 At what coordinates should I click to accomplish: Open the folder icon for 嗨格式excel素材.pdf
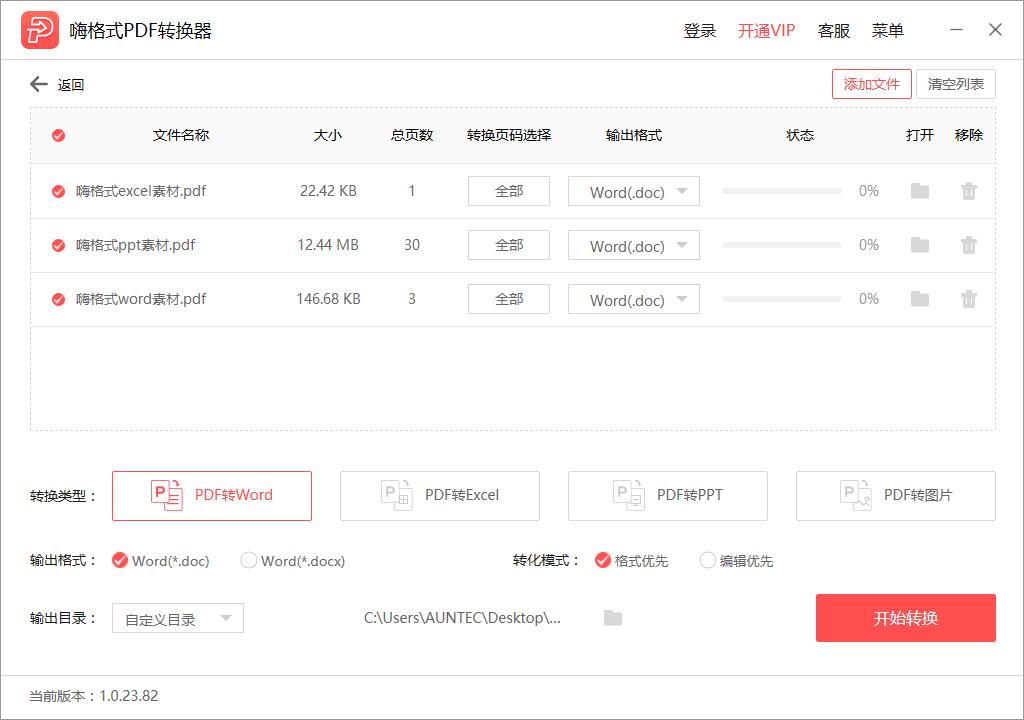[919, 191]
